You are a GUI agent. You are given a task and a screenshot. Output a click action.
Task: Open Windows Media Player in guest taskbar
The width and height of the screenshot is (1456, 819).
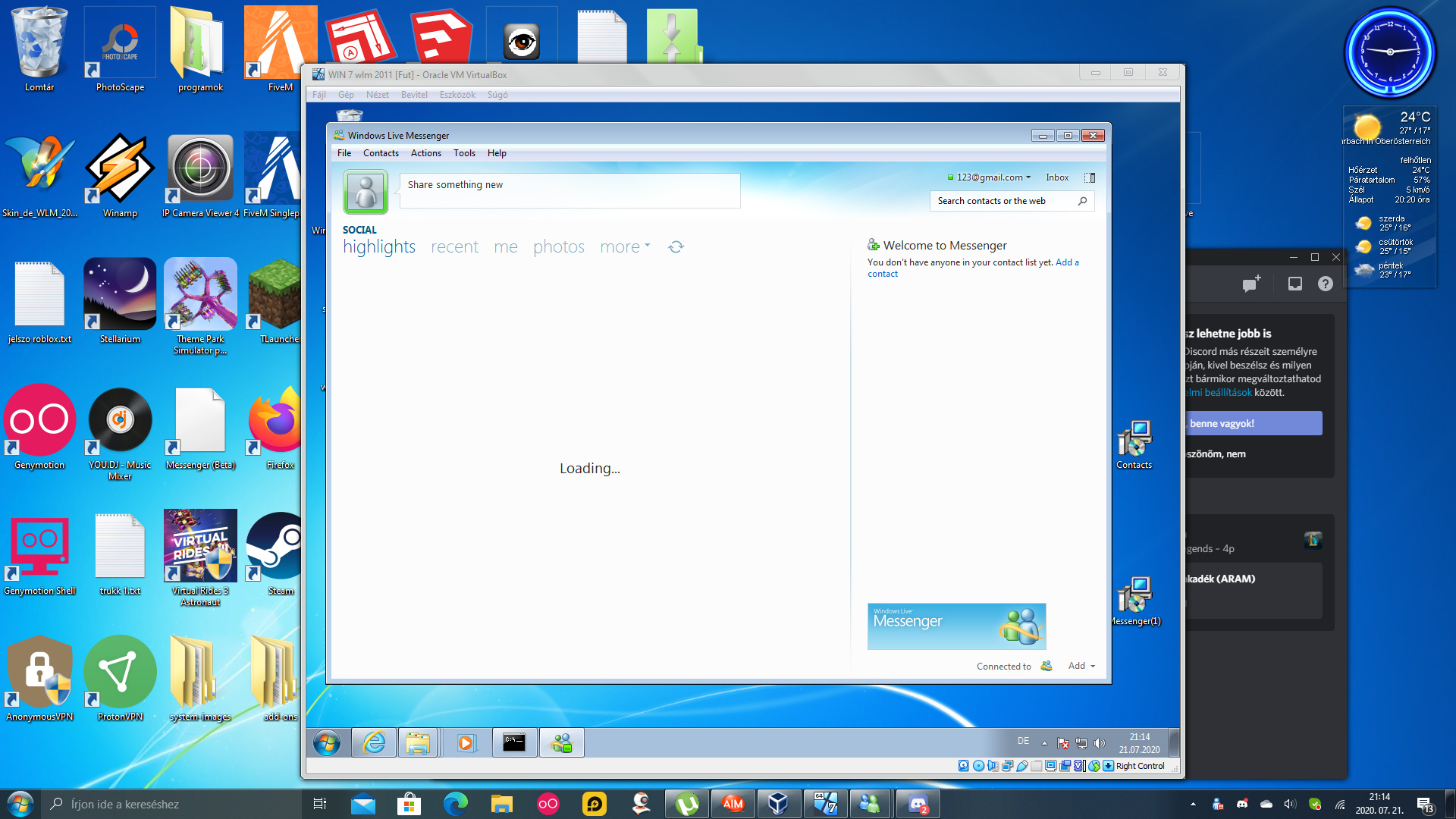point(465,742)
